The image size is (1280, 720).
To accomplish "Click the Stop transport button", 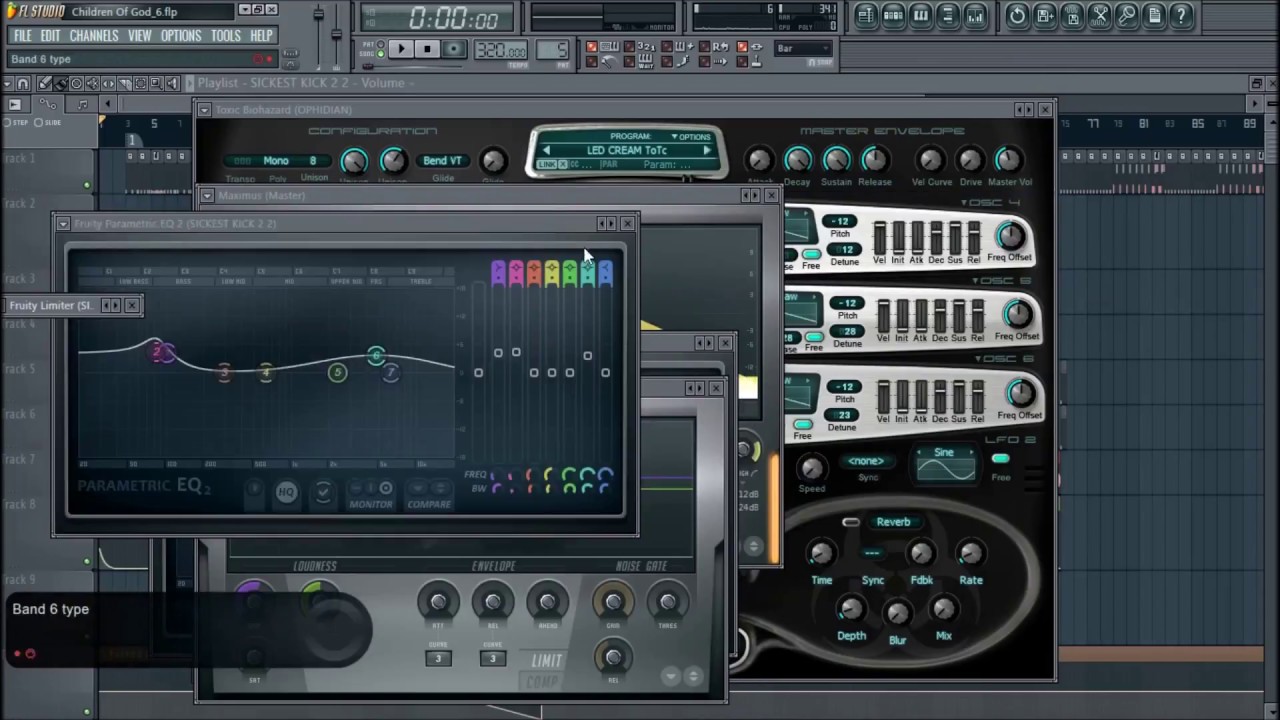I will click(x=427, y=49).
